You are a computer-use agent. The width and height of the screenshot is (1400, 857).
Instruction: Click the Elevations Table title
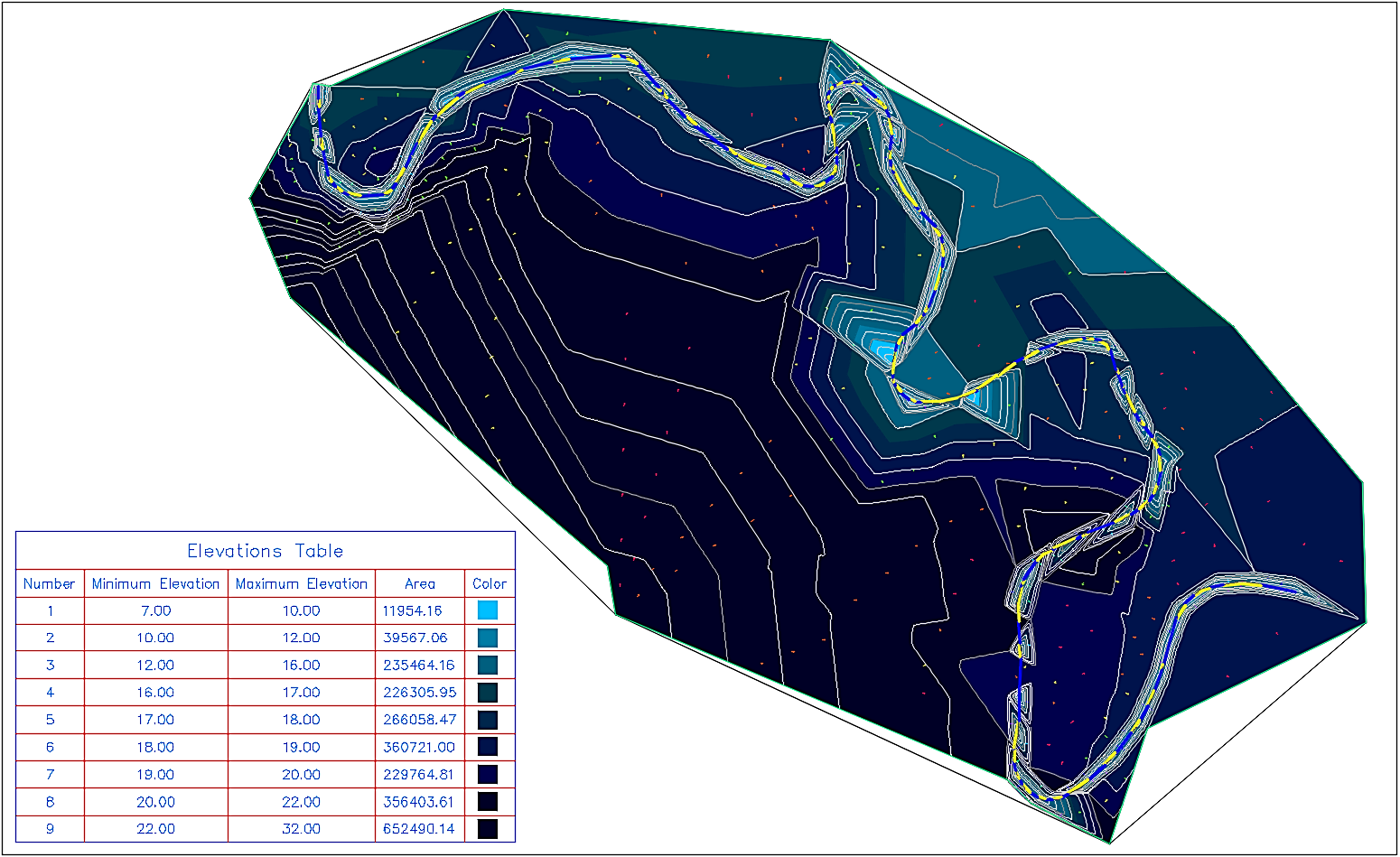[265, 551]
